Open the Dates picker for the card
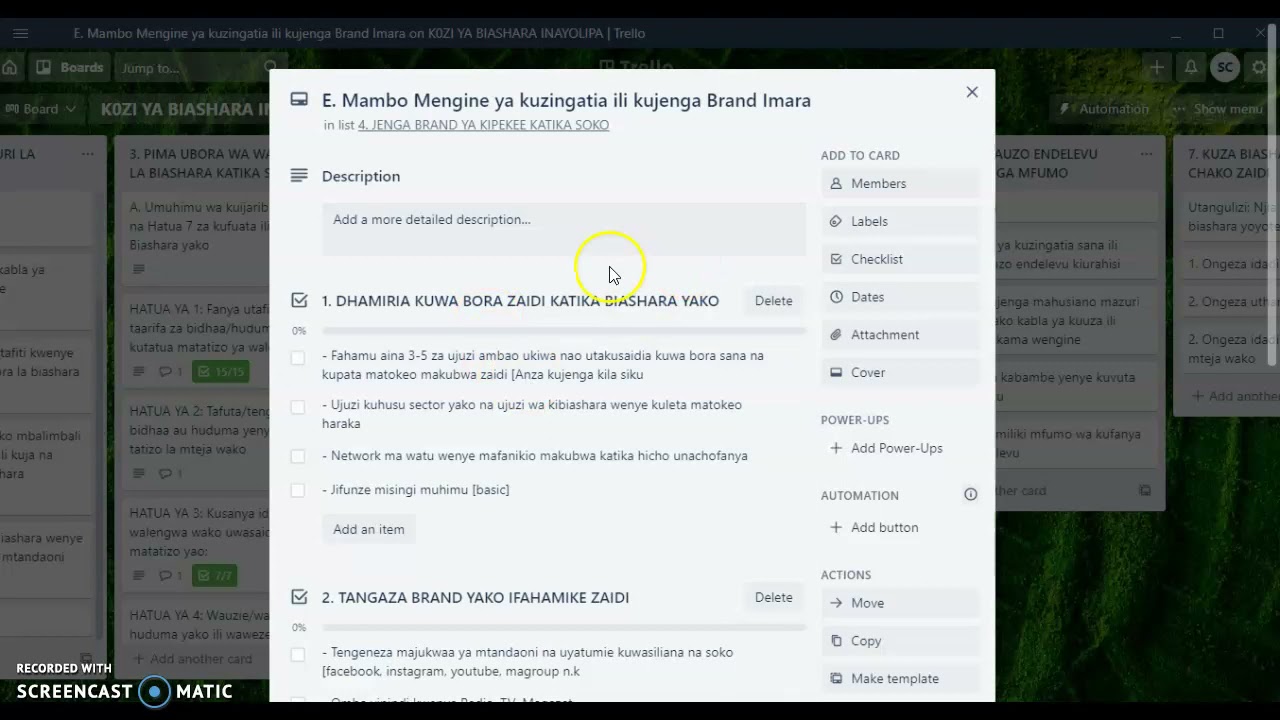 (x=900, y=297)
